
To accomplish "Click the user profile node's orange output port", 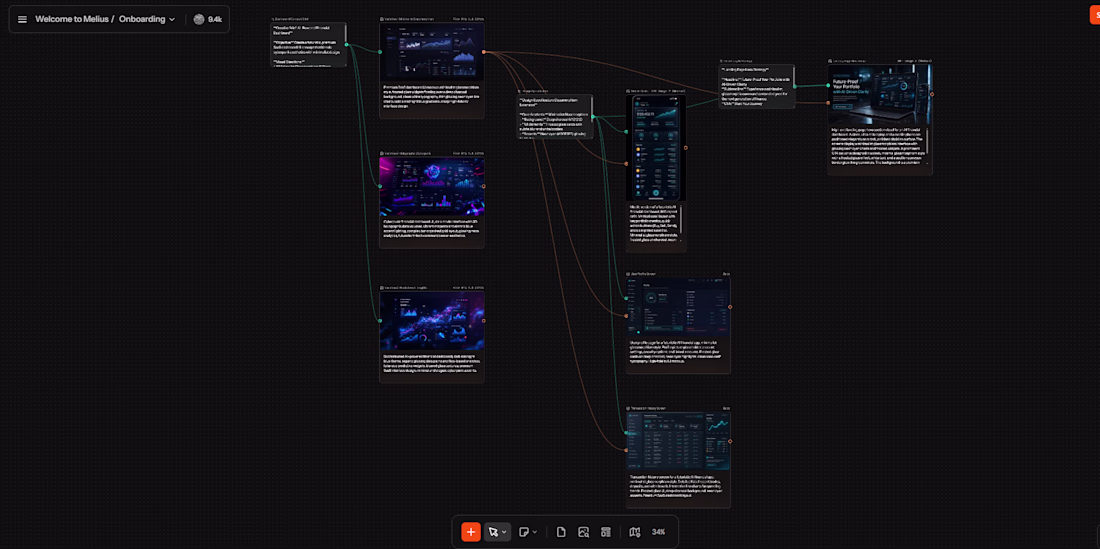I will [730, 307].
